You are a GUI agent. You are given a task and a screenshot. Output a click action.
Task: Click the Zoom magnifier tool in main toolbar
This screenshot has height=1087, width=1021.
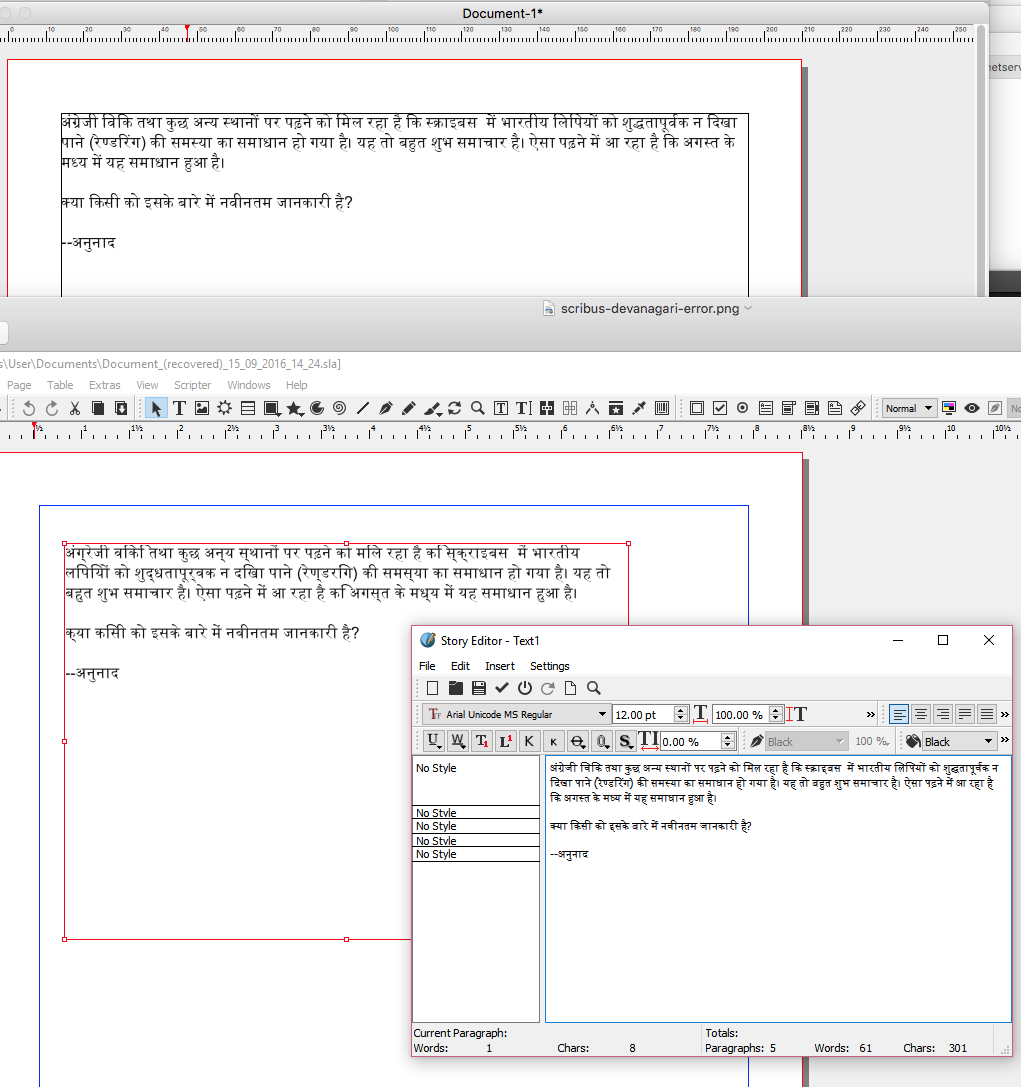pos(478,408)
